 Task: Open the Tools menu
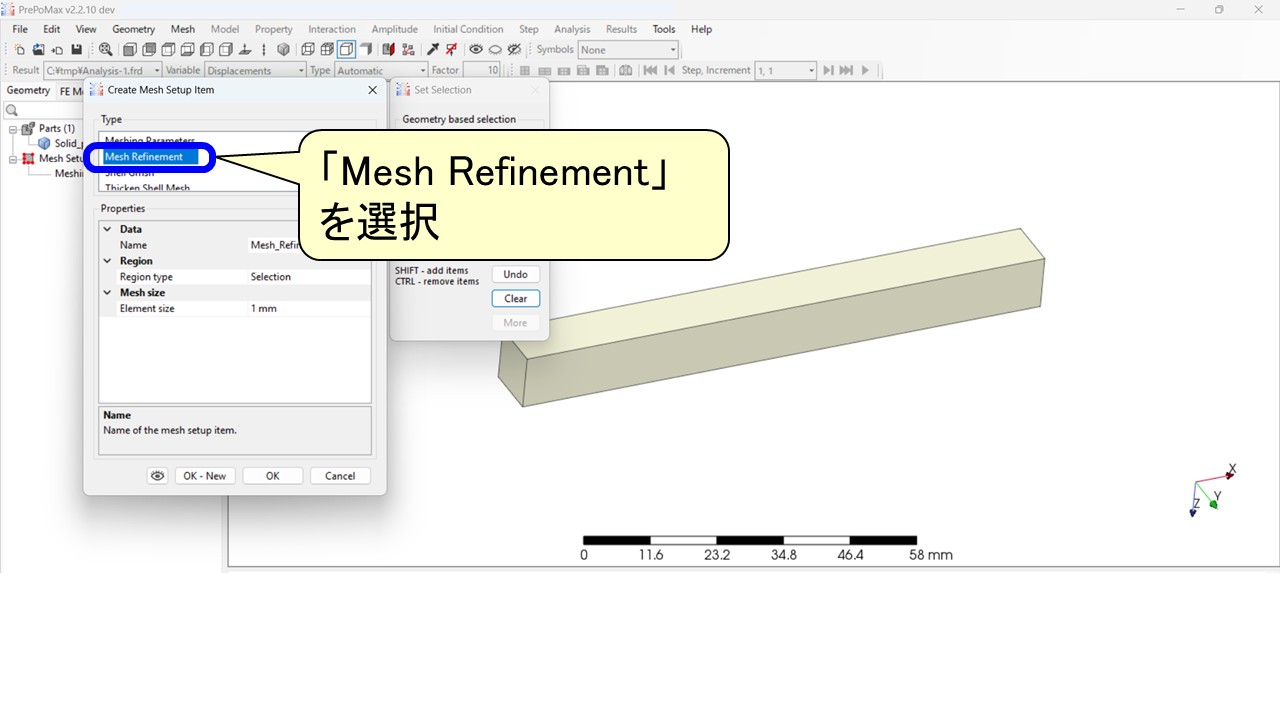pos(664,29)
